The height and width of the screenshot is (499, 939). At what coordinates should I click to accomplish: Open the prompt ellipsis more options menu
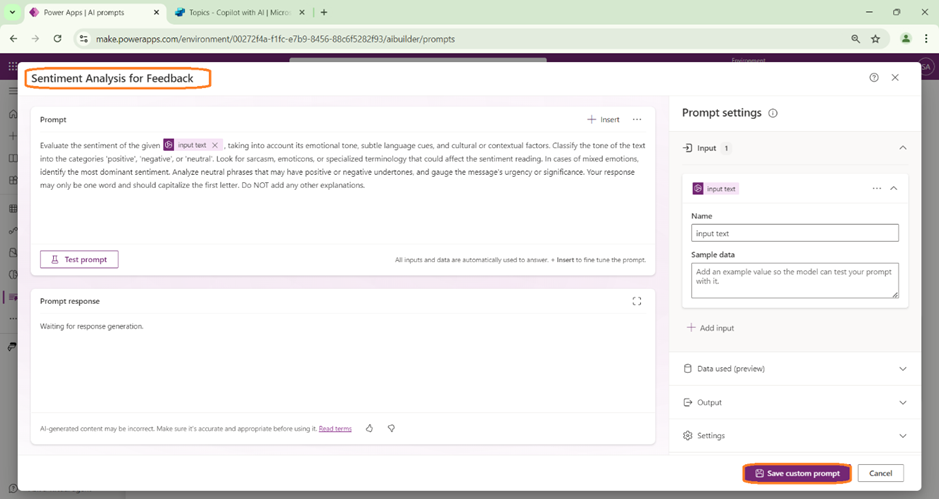click(x=637, y=120)
